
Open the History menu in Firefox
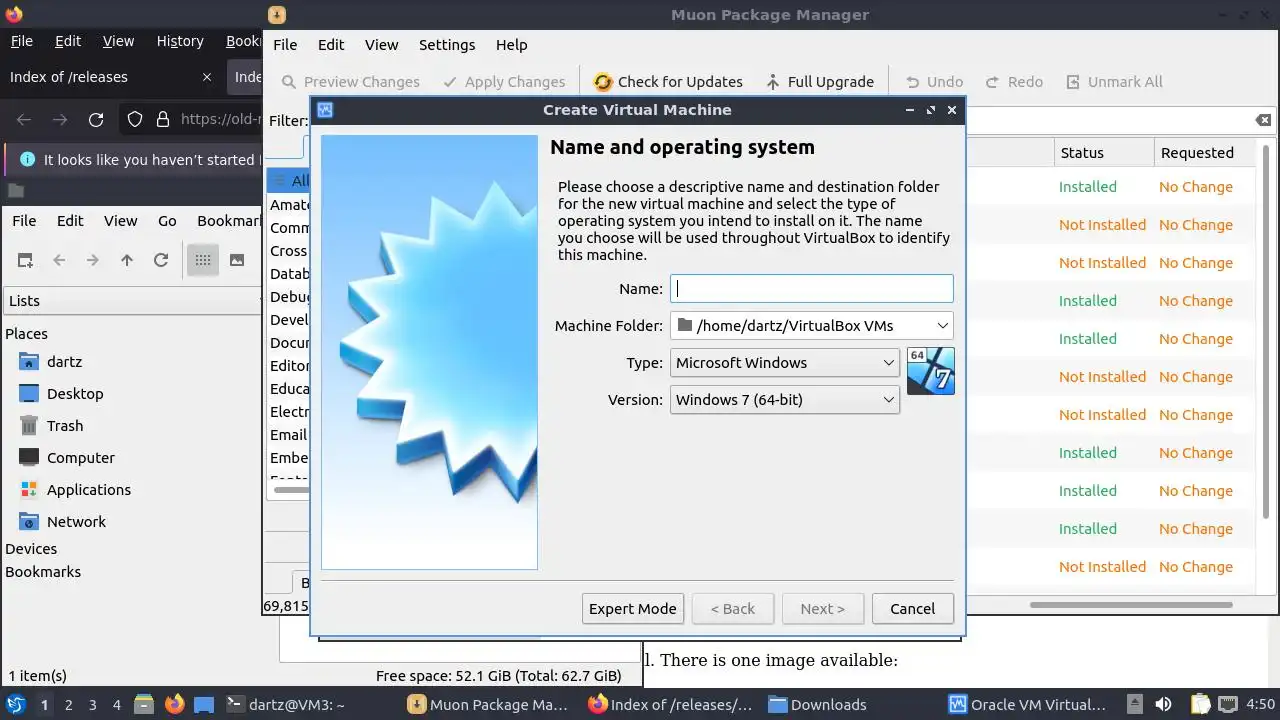pos(180,41)
